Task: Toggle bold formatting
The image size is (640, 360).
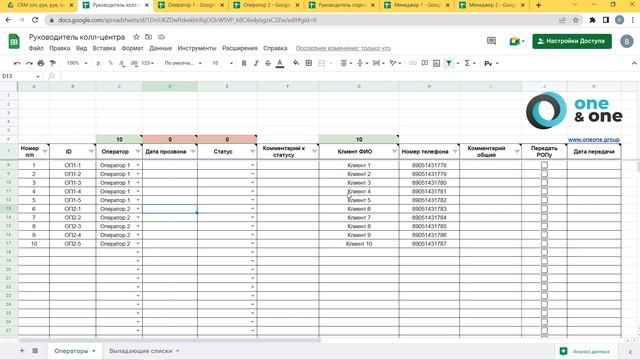Action: (x=244, y=63)
